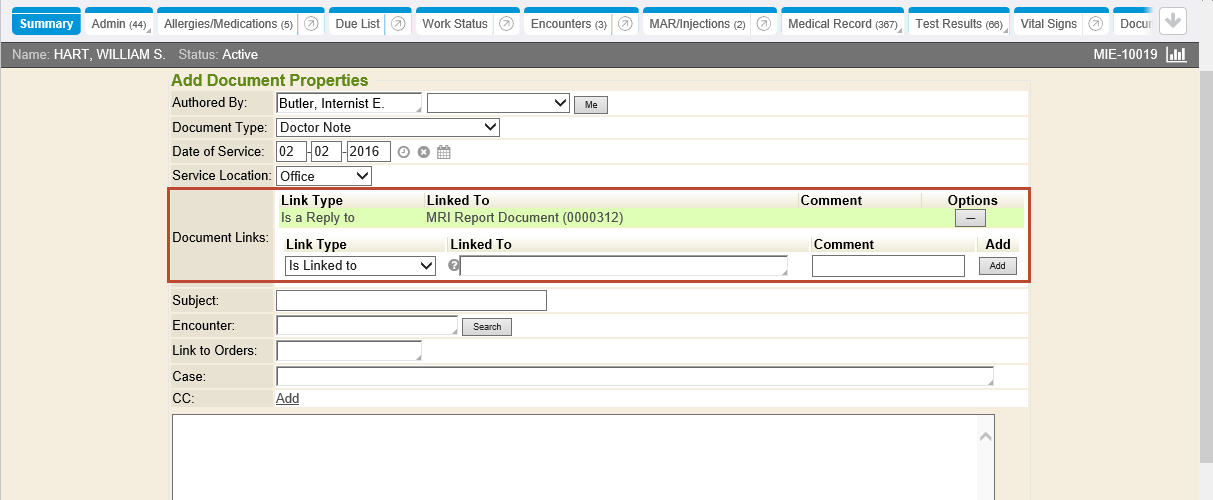Viewport: 1213px width, 500px height.
Task: Click the Search button beside Encounter
Action: pyautogui.click(x=487, y=327)
